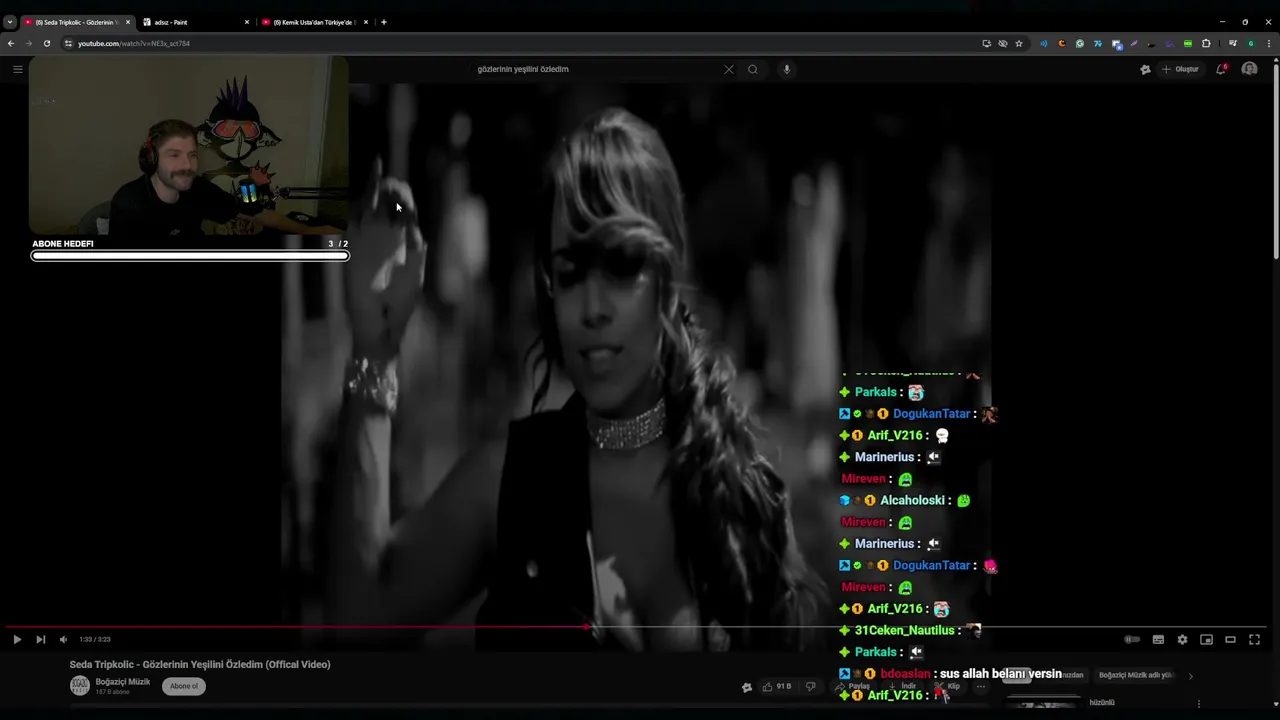Open the media controls toolbar icon
1280x720 pixels.
click(x=1232, y=44)
